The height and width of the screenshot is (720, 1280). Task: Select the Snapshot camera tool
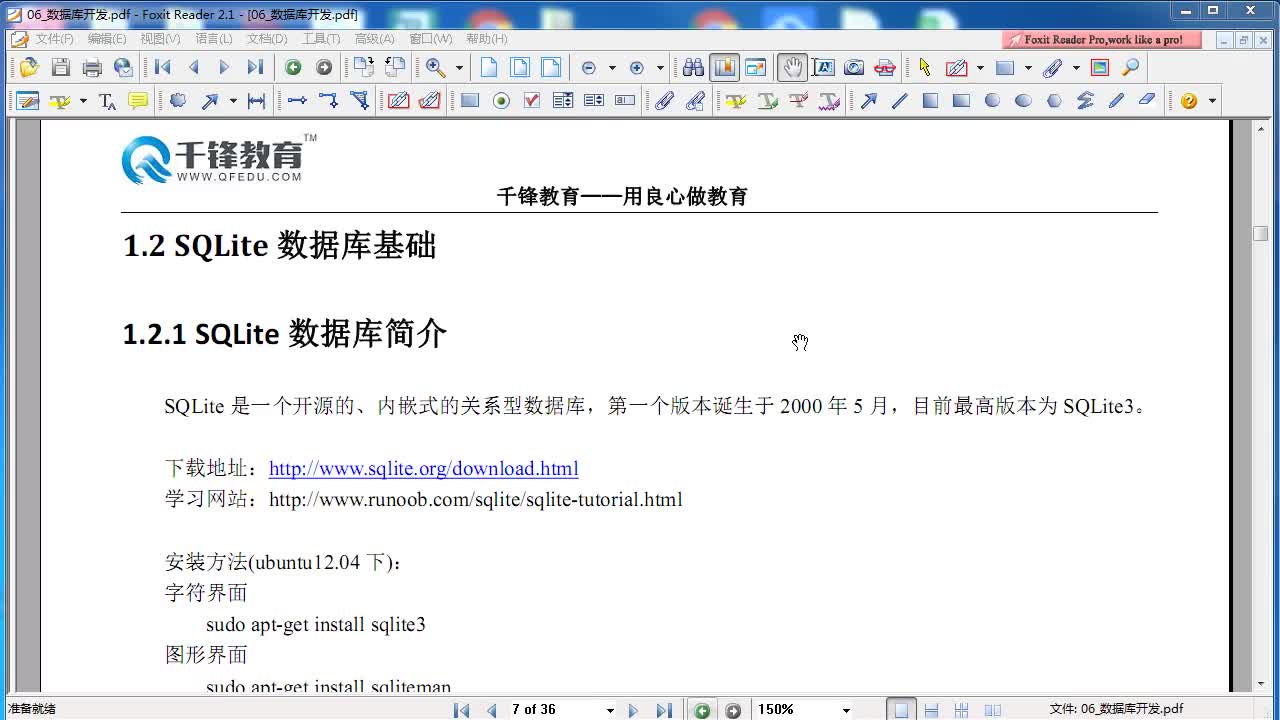click(x=854, y=68)
